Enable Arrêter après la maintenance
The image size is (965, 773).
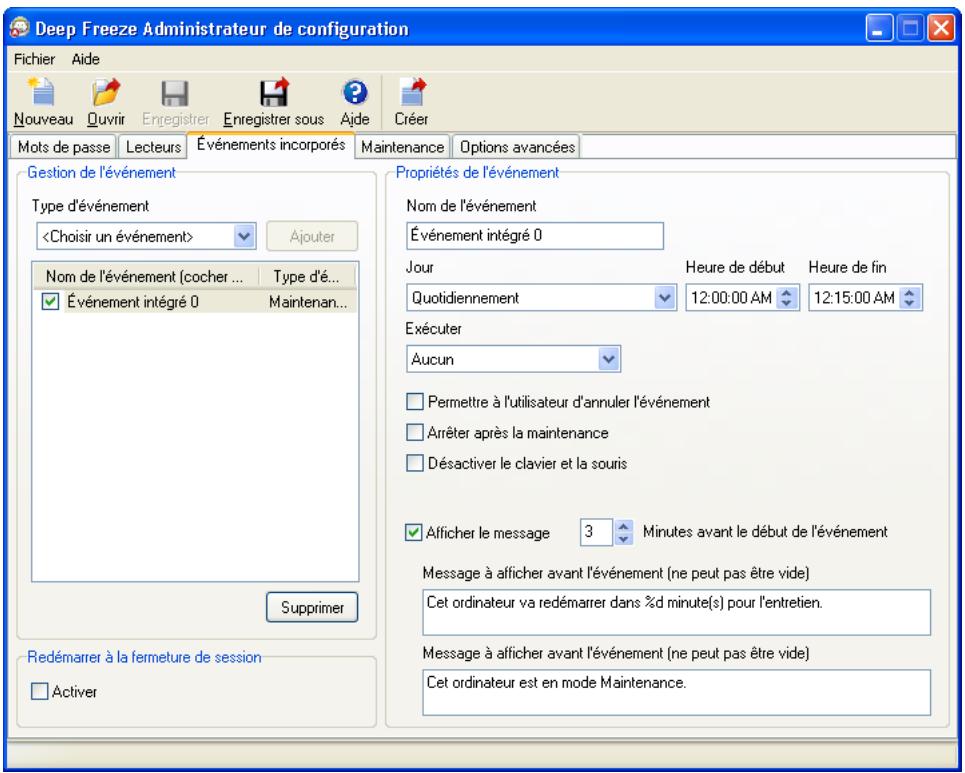(415, 433)
